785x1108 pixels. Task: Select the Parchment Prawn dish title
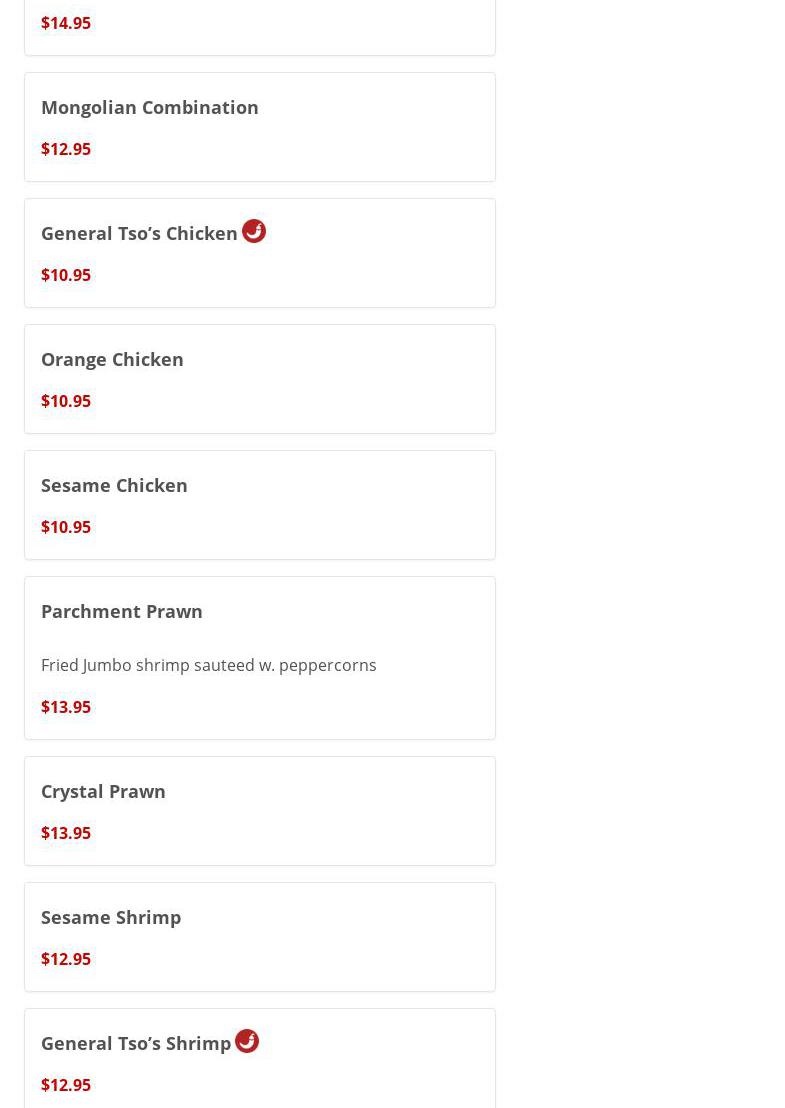[x=122, y=611]
